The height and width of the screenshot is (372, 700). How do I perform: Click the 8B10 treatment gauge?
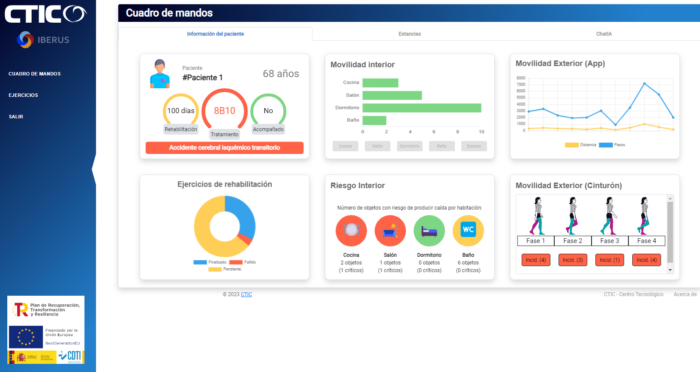click(224, 111)
